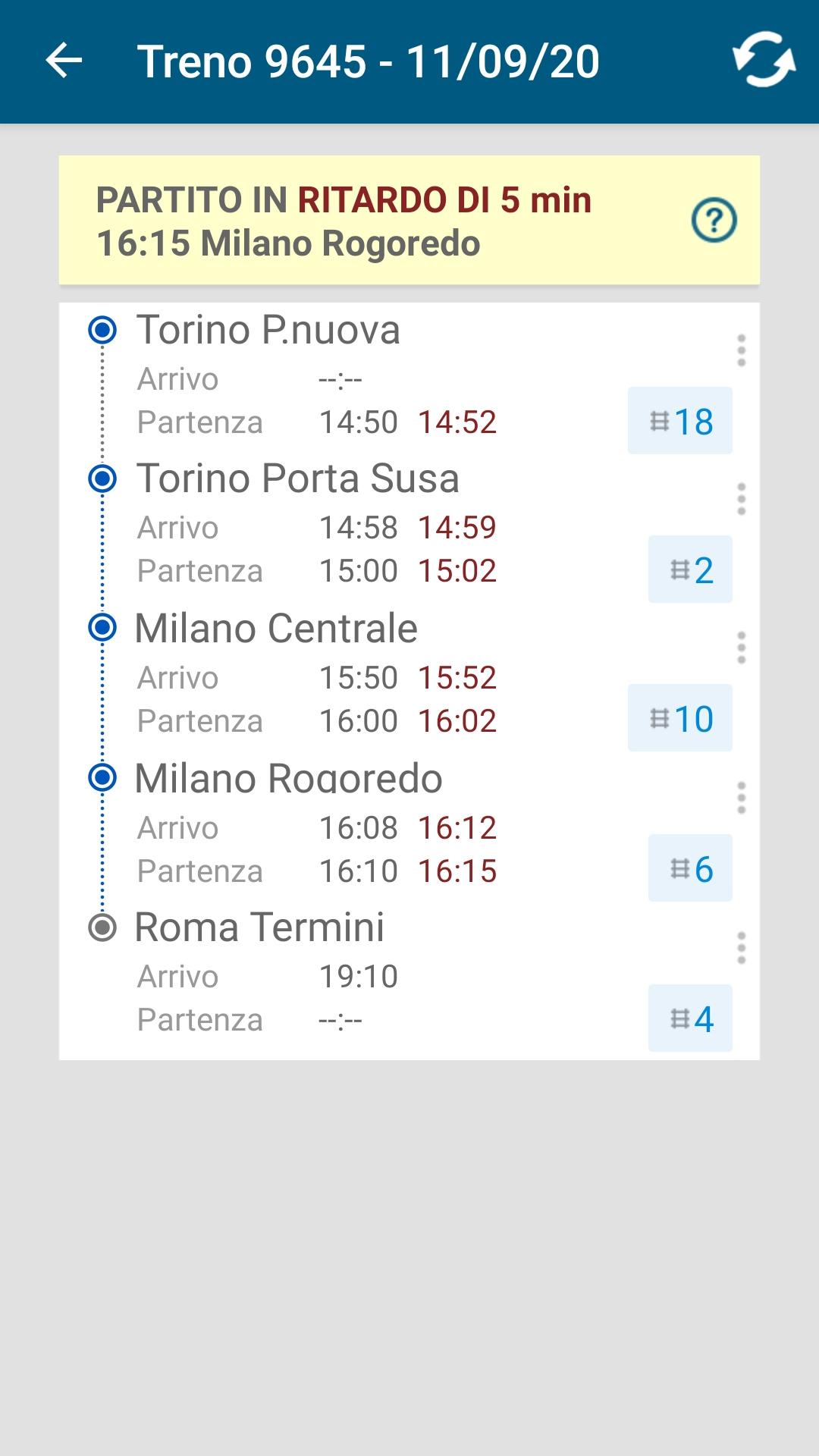Refresh train 9645 status
Viewport: 819px width, 1456px height.
(763, 60)
